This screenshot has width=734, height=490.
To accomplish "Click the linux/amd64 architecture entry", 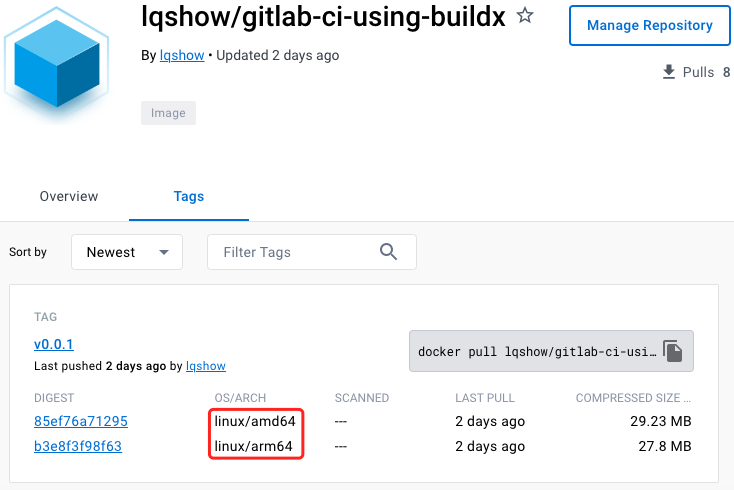I will click(x=255, y=421).
